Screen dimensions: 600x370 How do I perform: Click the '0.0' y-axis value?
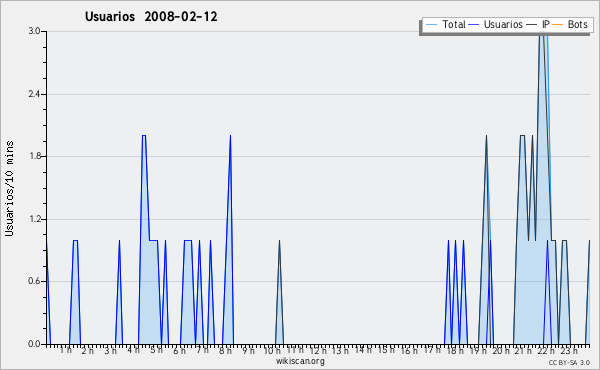(34, 344)
